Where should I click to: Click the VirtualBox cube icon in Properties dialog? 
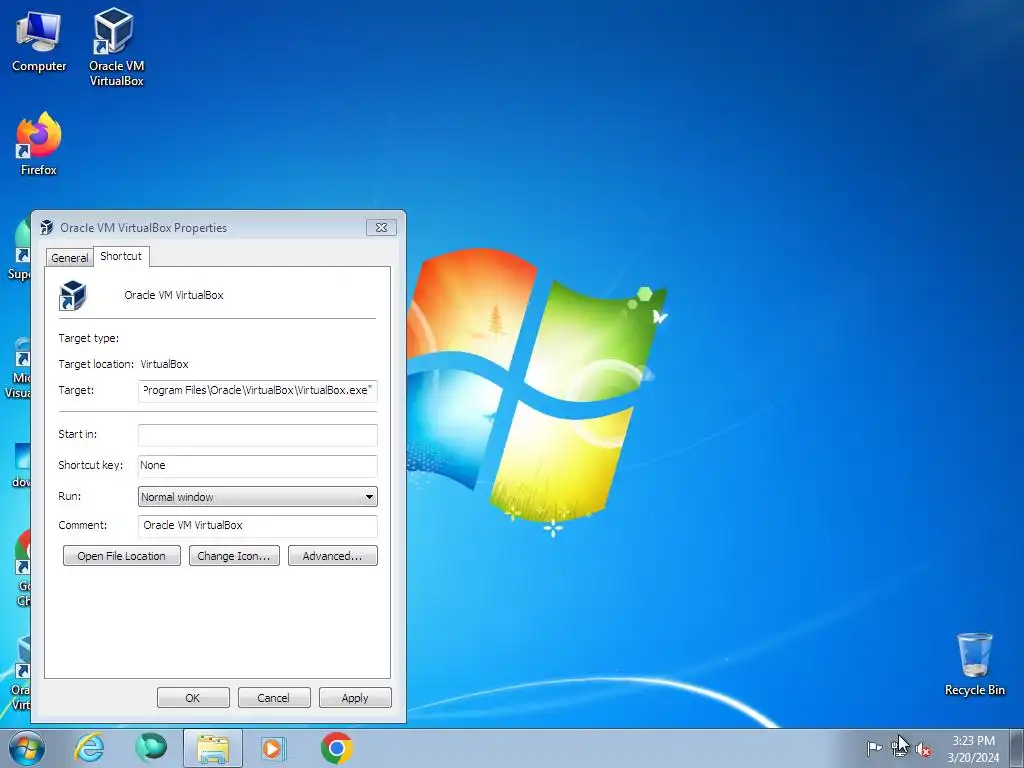[x=72, y=295]
